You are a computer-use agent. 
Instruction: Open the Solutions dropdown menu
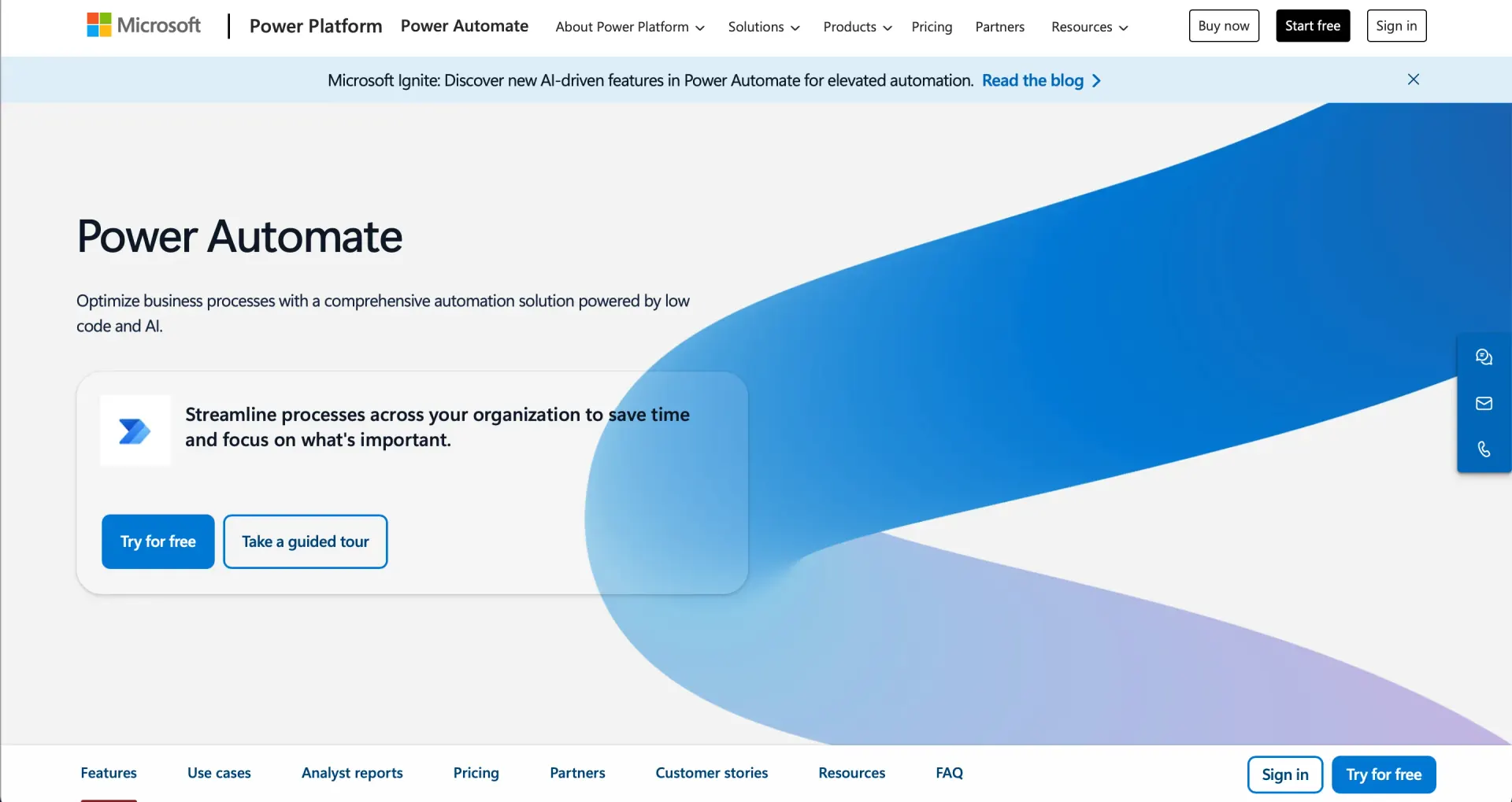(764, 27)
